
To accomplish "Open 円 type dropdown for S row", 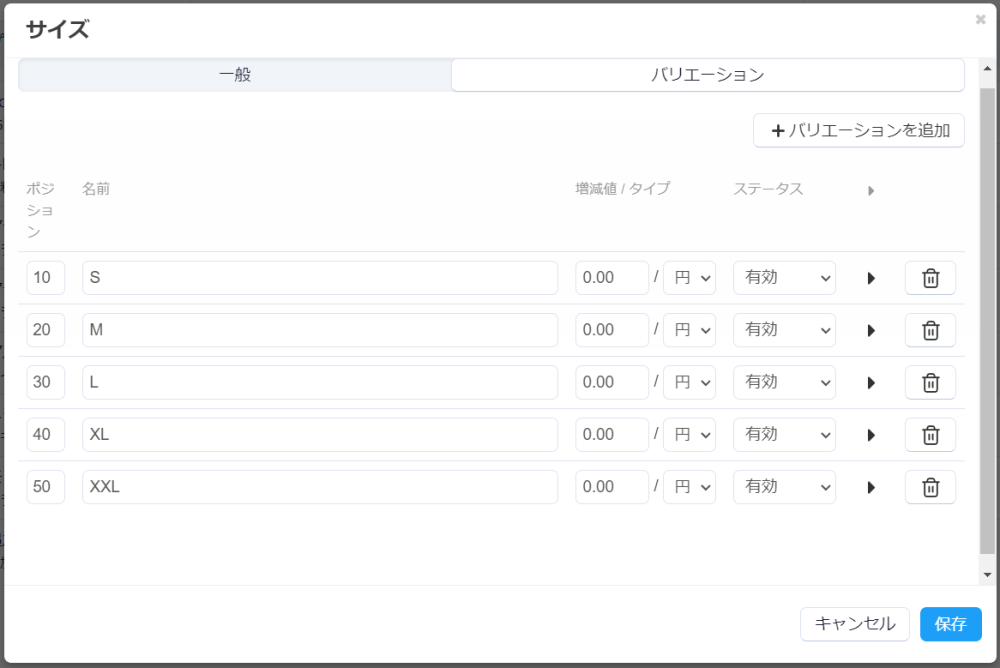I will pyautogui.click(x=689, y=278).
